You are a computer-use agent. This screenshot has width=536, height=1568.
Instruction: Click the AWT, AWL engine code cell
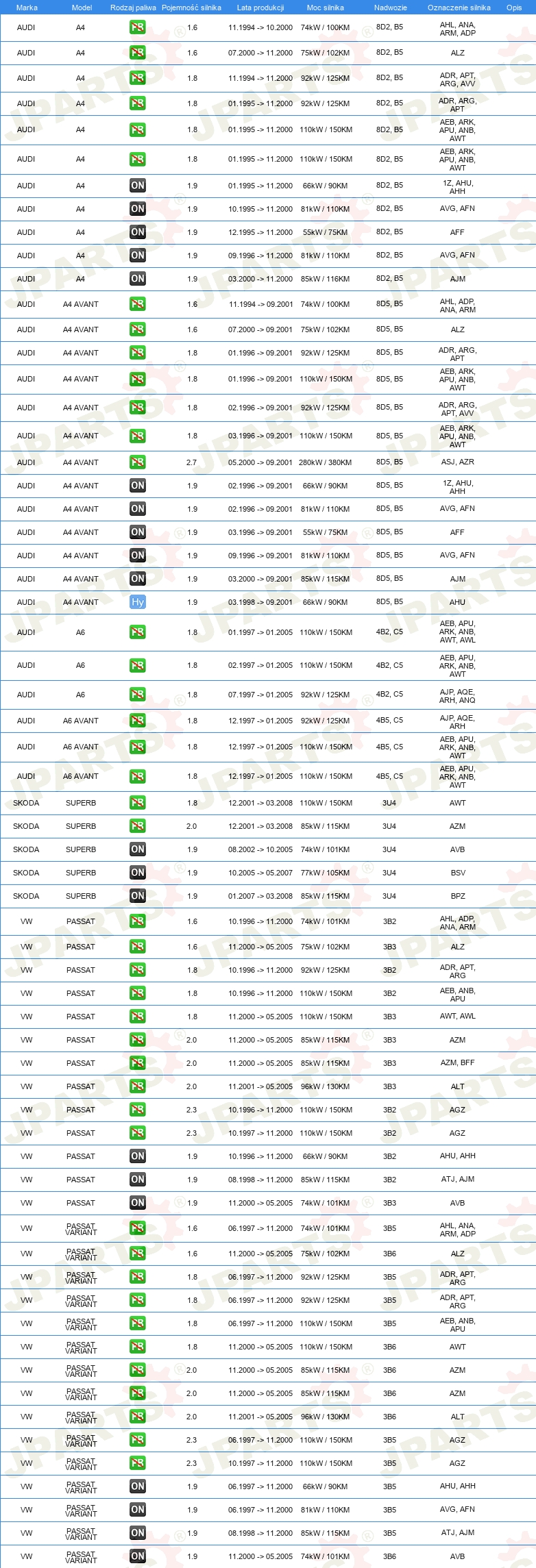click(x=458, y=1017)
